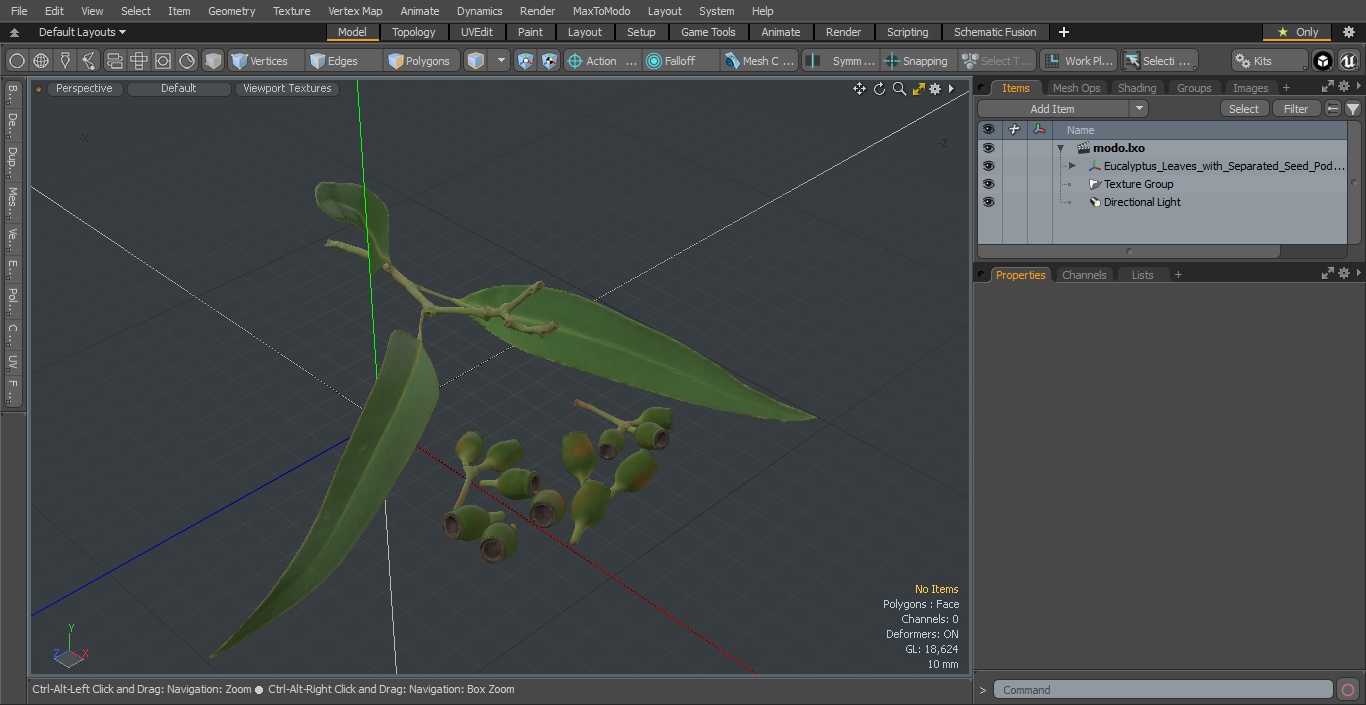Click the Unity cube icon

[1323, 61]
